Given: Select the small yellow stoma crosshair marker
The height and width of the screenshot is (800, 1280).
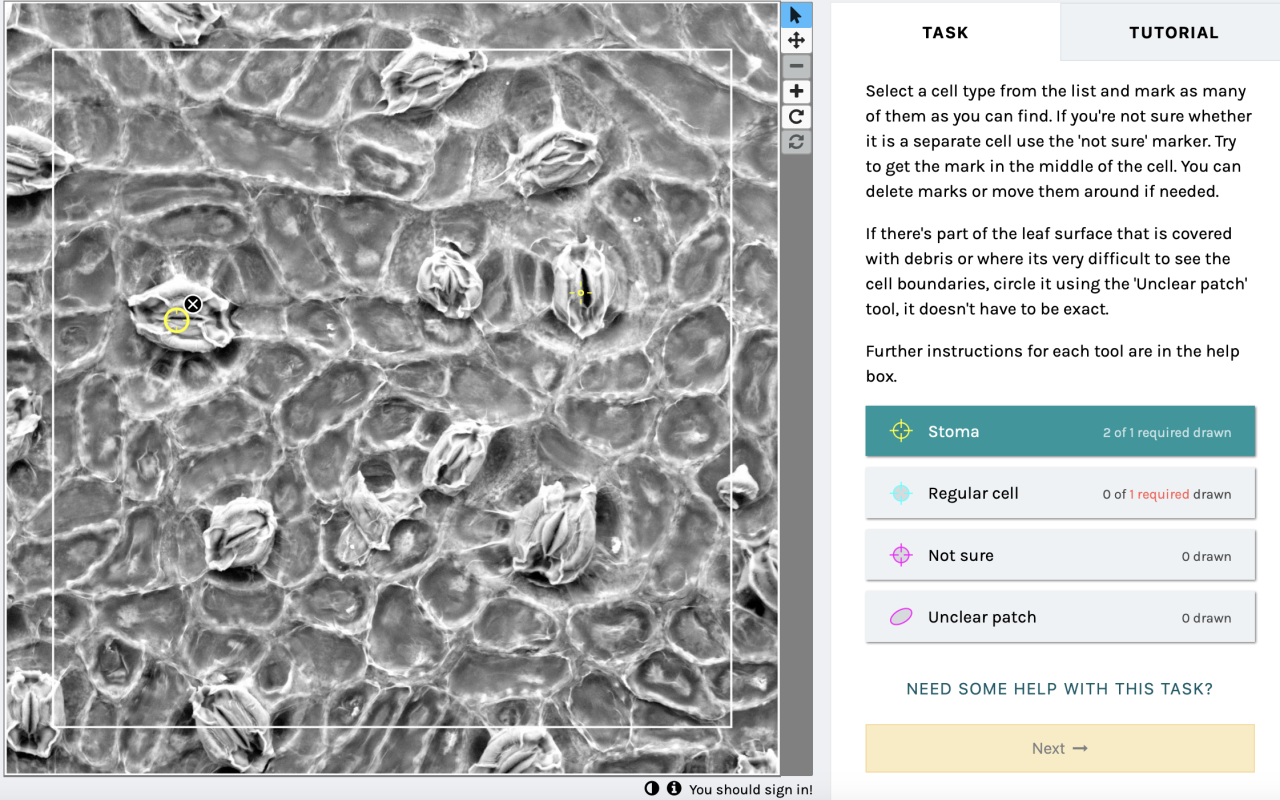Looking at the screenshot, I should [x=580, y=293].
